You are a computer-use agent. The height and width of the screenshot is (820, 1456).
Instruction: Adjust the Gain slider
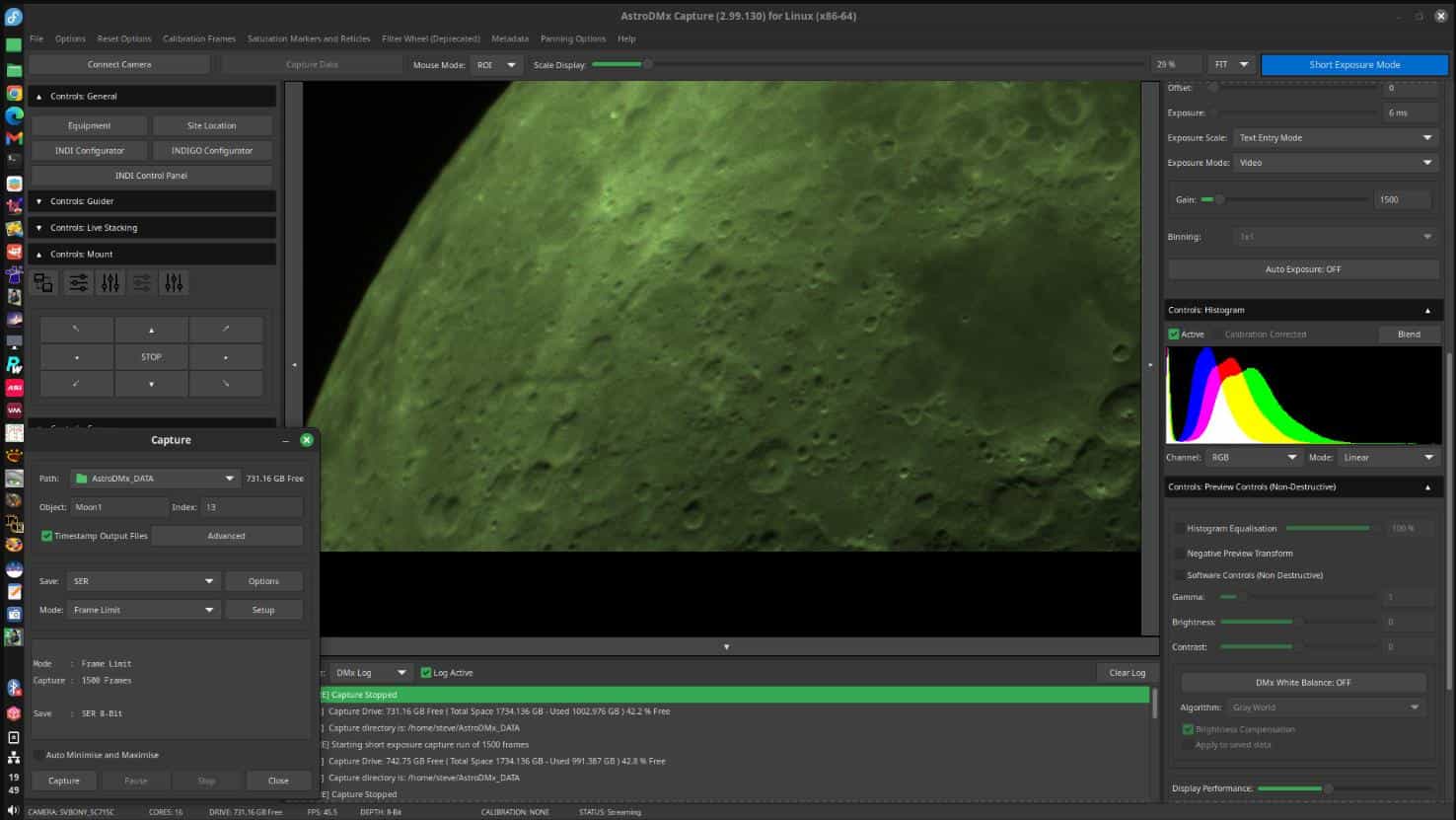coord(1219,199)
